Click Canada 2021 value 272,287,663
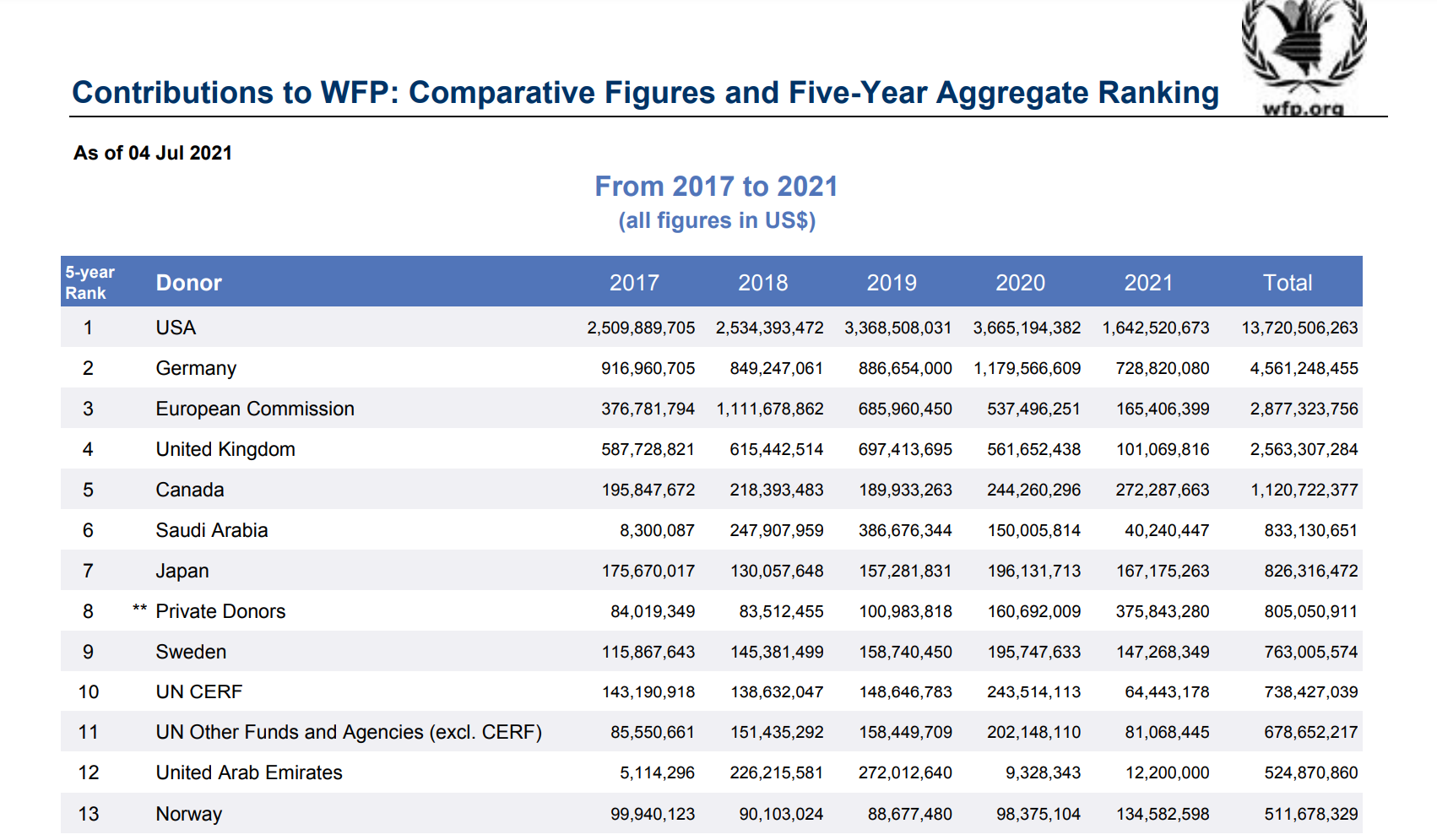Image resolution: width=1437 pixels, height=840 pixels. tap(1163, 490)
